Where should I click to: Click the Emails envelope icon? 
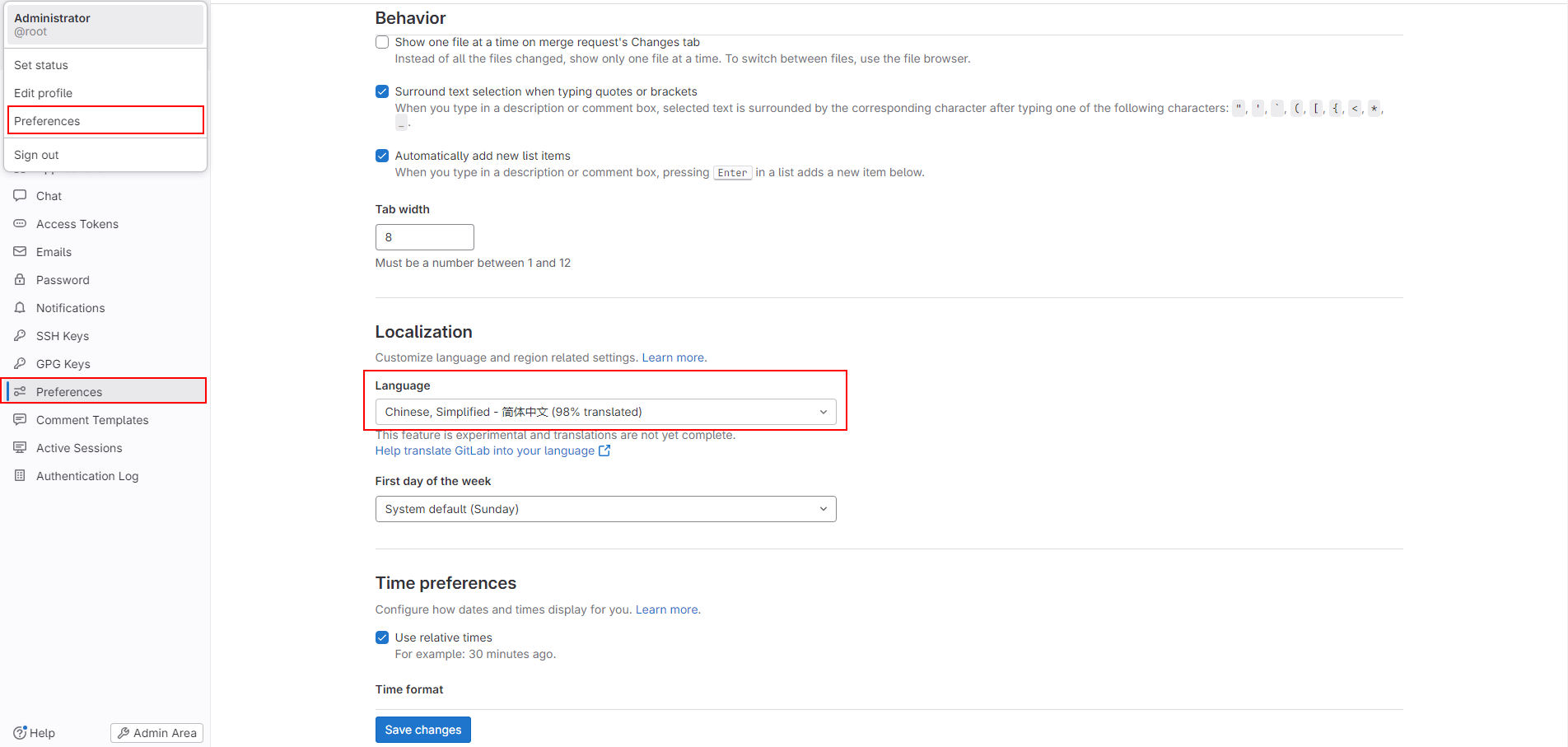tap(20, 252)
